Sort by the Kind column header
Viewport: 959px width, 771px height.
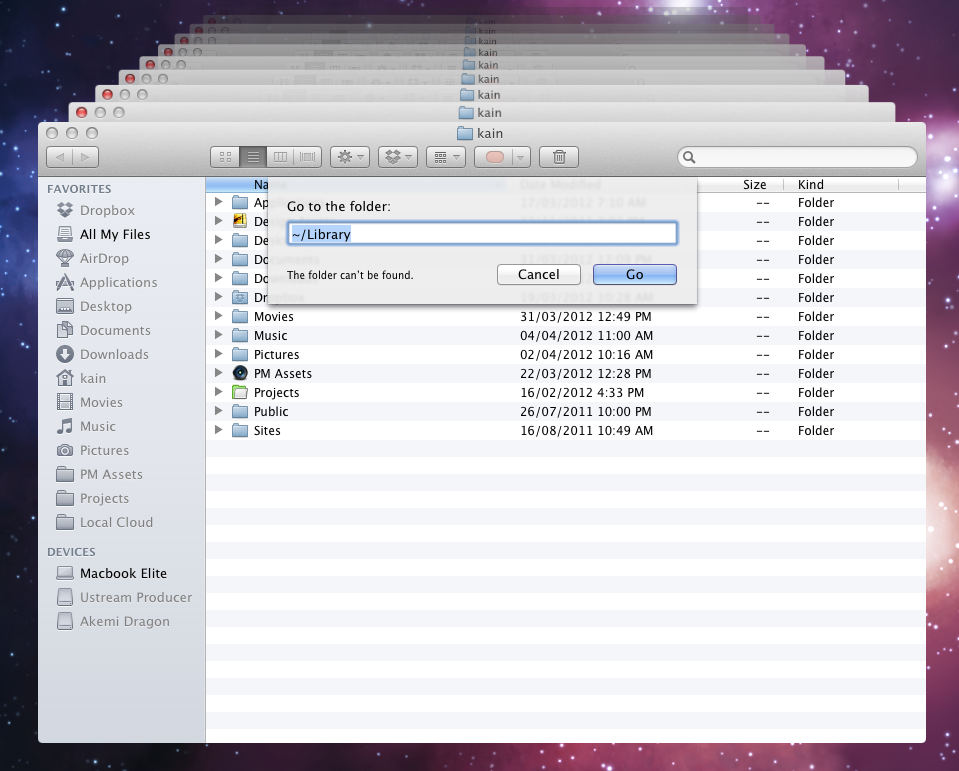point(811,185)
